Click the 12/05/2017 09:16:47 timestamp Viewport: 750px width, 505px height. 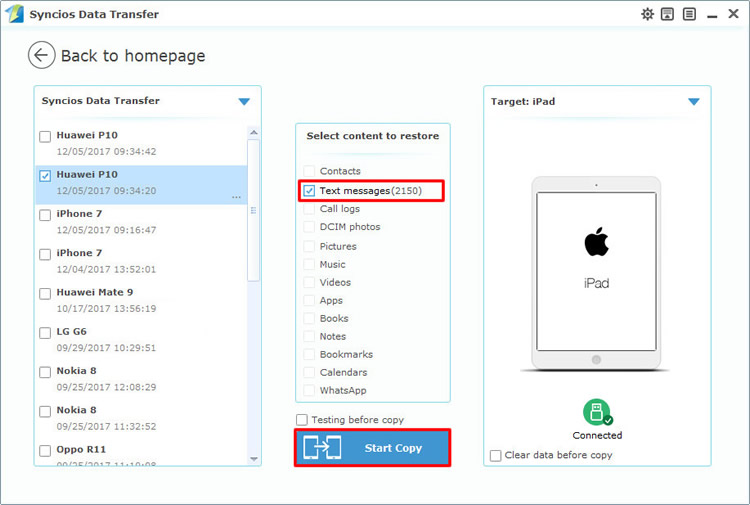tap(106, 230)
